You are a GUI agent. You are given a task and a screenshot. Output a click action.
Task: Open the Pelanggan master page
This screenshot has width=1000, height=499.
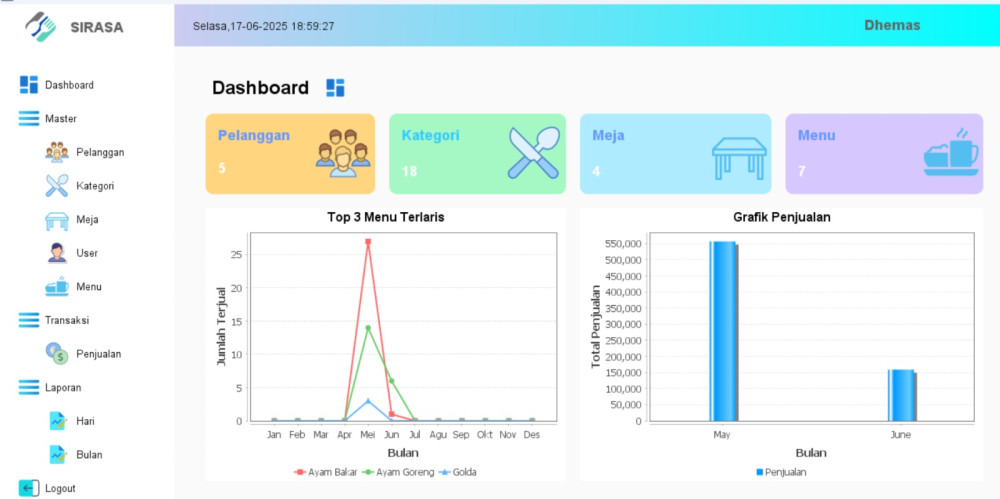click(x=100, y=153)
